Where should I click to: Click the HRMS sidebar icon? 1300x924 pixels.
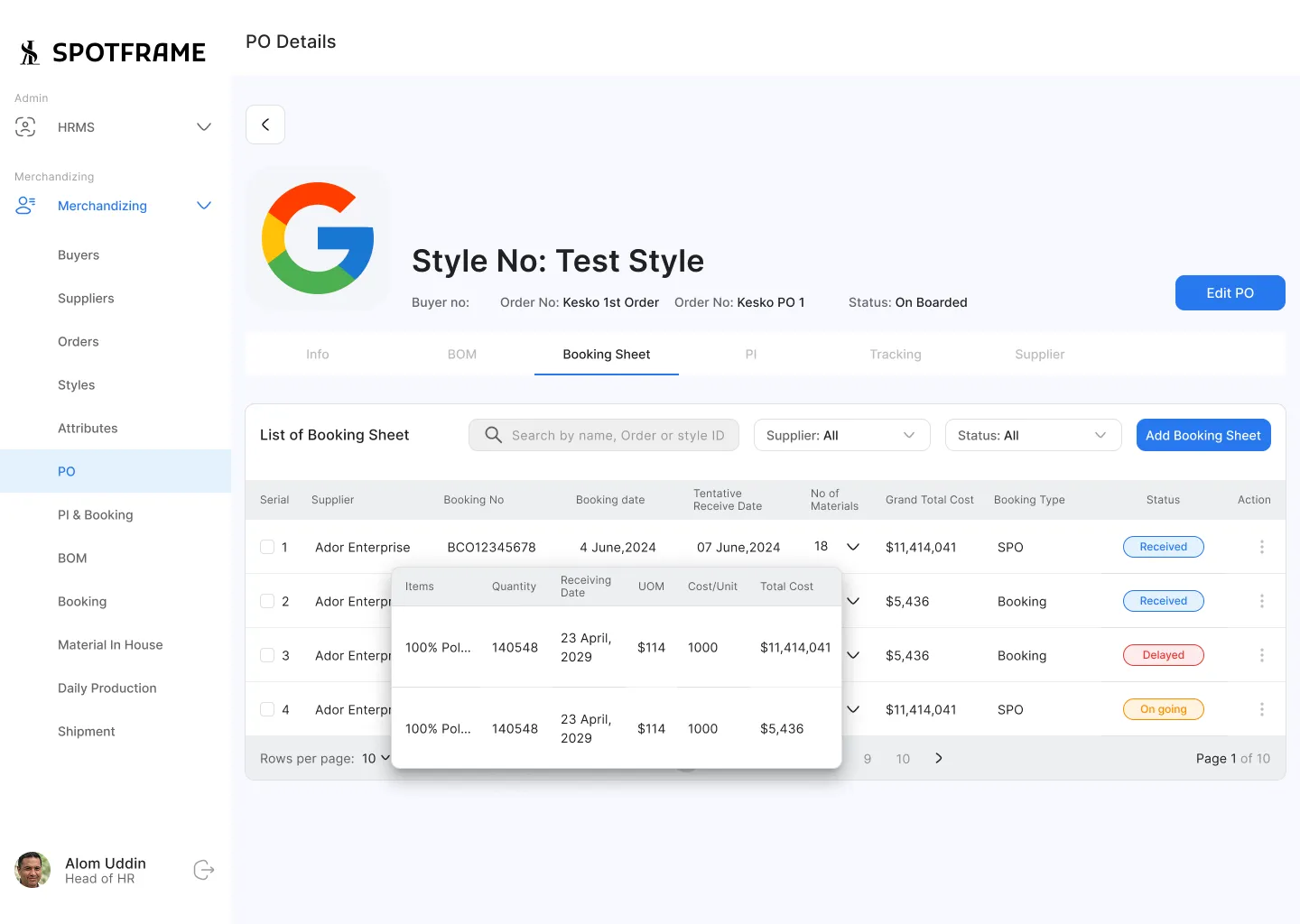click(x=25, y=127)
